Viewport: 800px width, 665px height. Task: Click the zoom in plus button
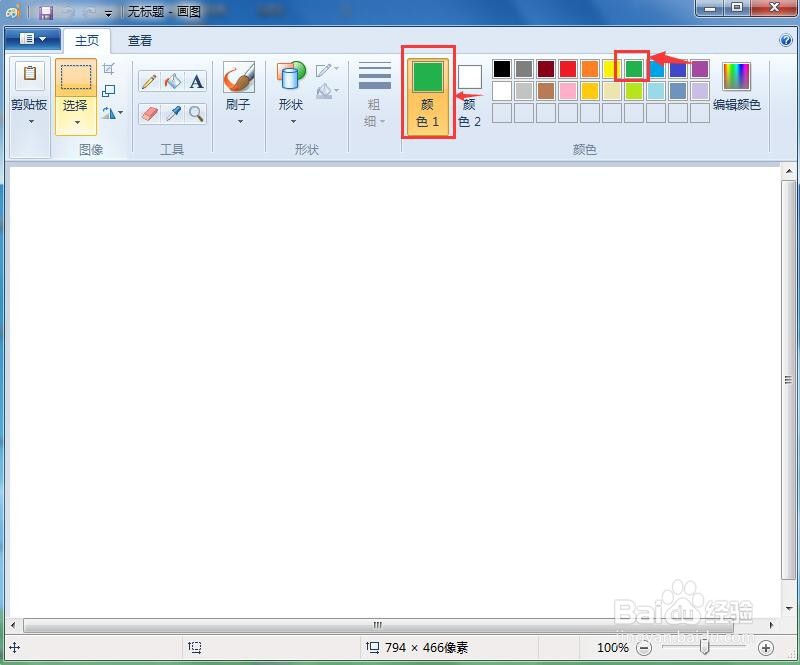(765, 648)
